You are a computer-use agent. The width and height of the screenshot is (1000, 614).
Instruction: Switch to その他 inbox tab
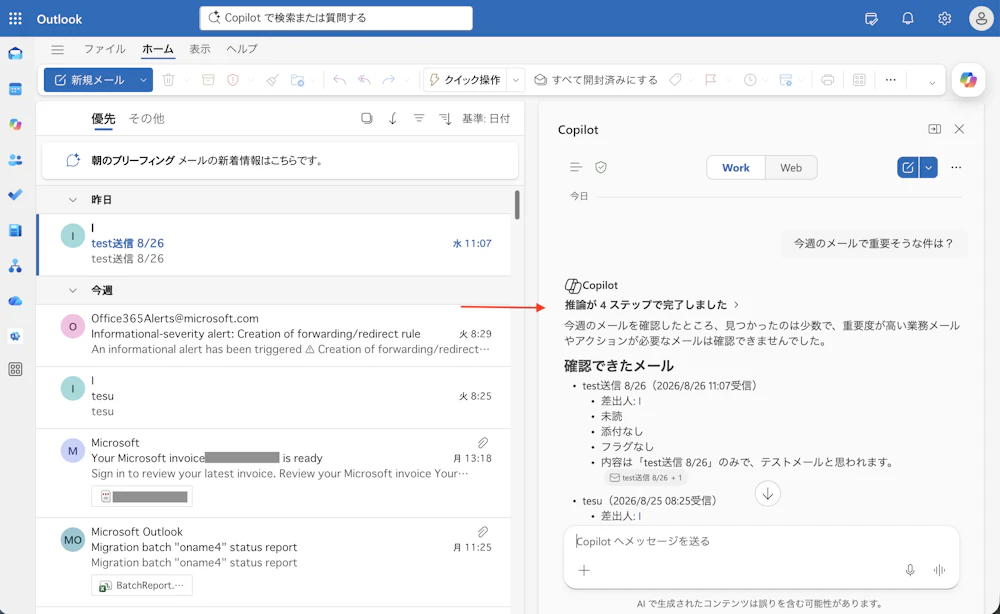147,119
